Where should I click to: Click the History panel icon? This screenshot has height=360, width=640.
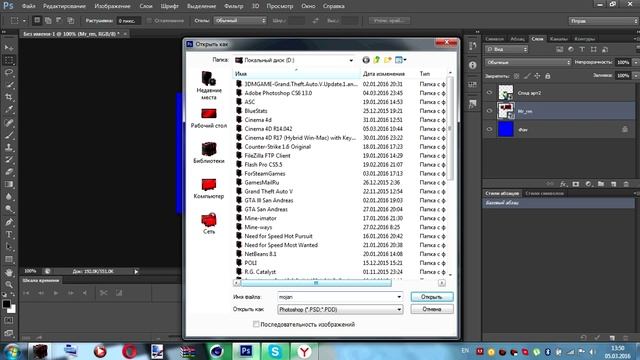point(473,46)
